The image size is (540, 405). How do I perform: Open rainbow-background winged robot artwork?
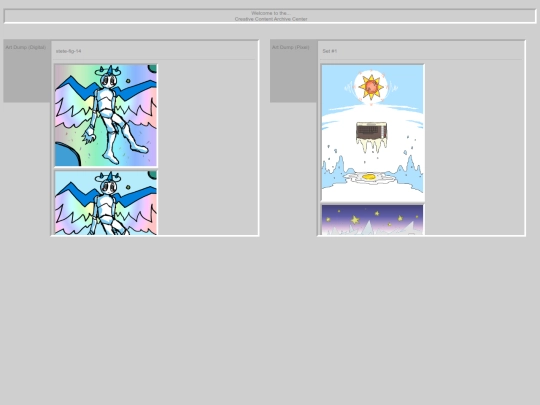click(x=106, y=115)
